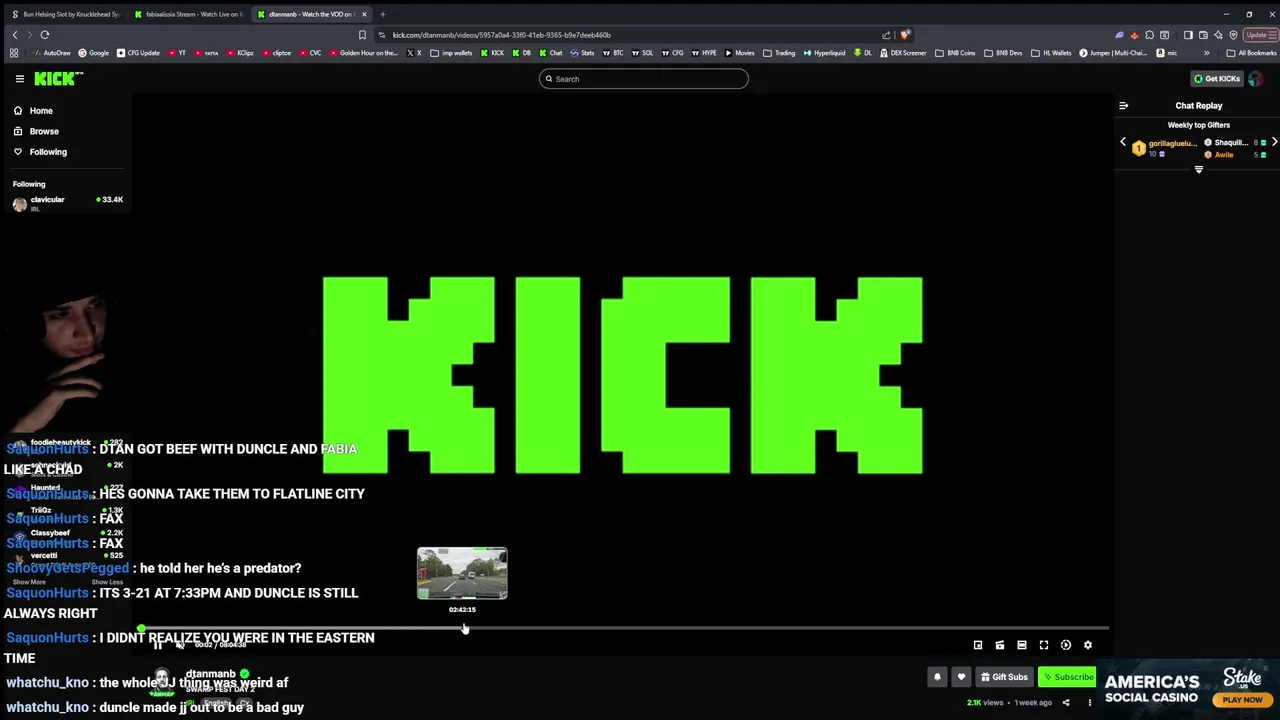The image size is (1280, 720).
Task: Open the DEX Screener bookmark
Action: pos(903,53)
